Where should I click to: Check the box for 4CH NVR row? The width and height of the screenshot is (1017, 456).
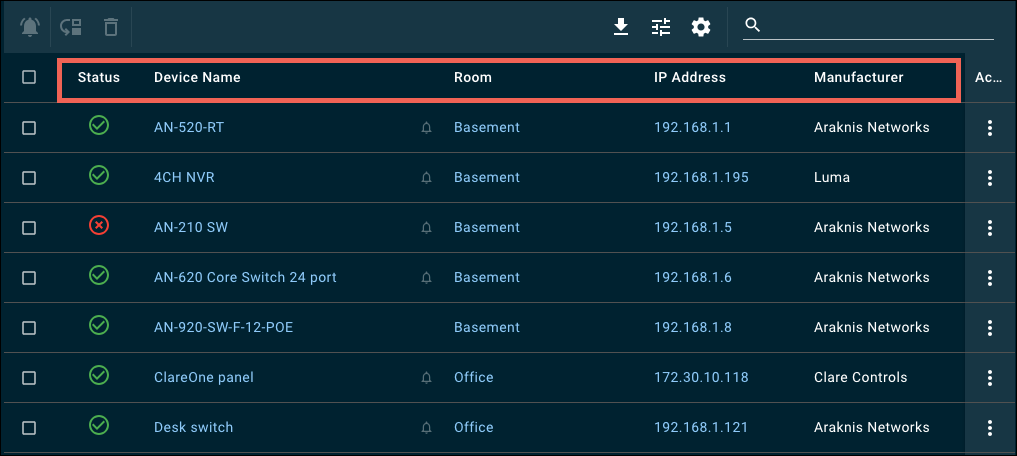29,178
